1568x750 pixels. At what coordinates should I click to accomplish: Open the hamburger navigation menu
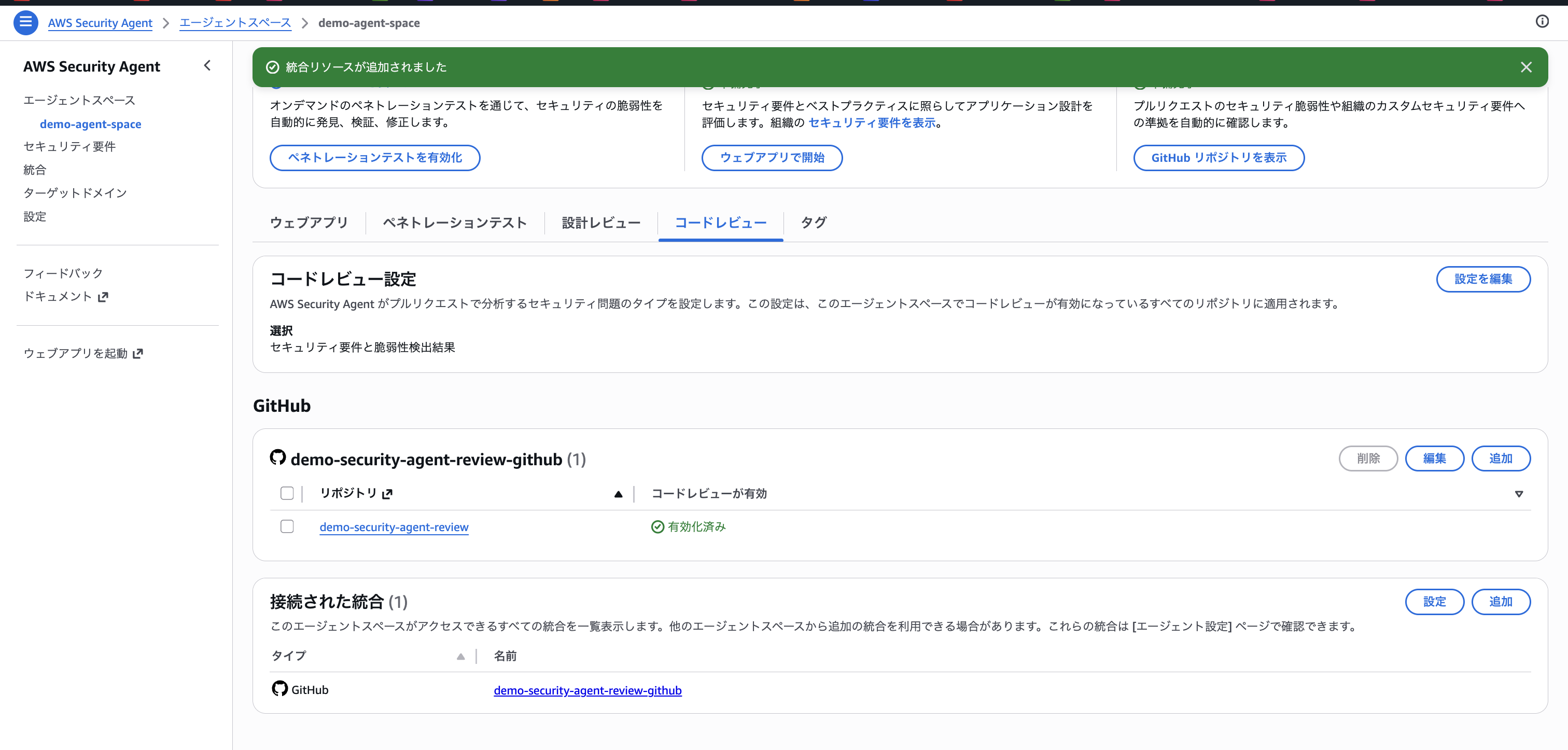[x=25, y=22]
